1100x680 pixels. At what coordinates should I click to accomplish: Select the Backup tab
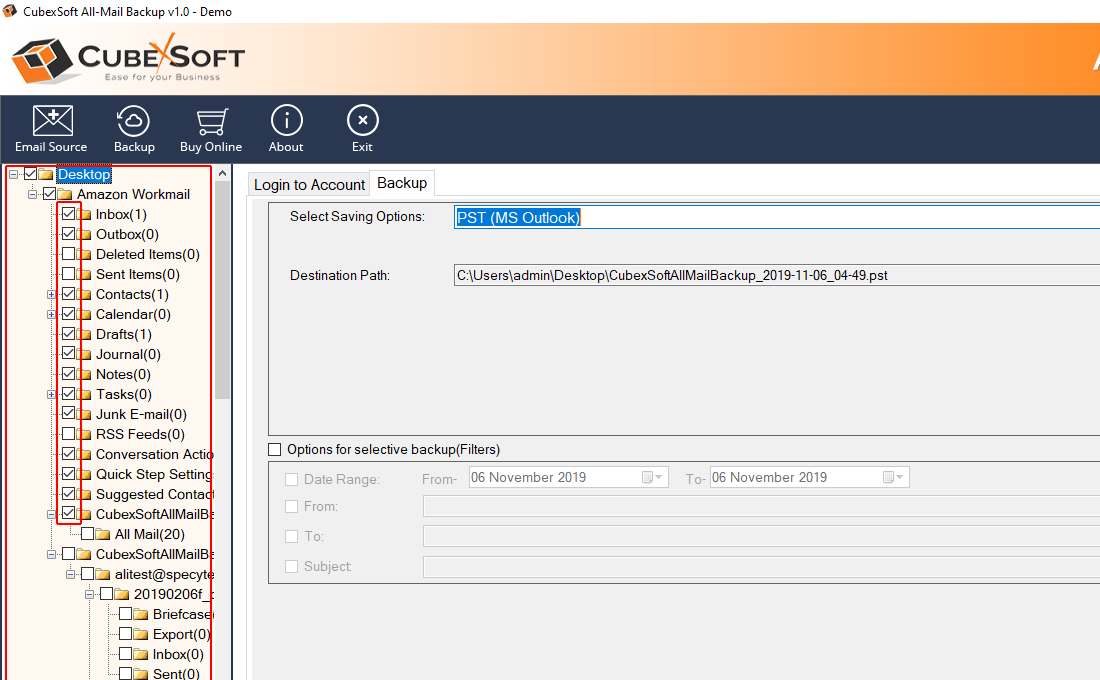point(402,183)
